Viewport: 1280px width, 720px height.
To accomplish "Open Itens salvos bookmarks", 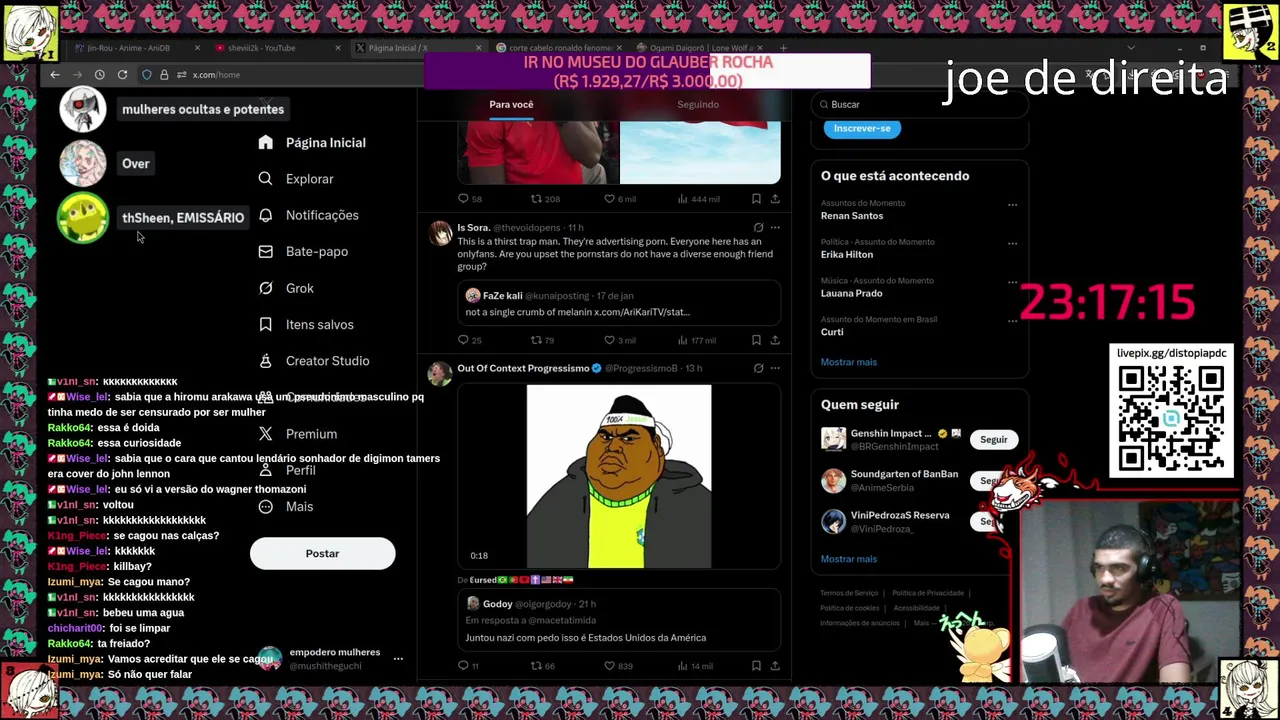I will coord(306,325).
